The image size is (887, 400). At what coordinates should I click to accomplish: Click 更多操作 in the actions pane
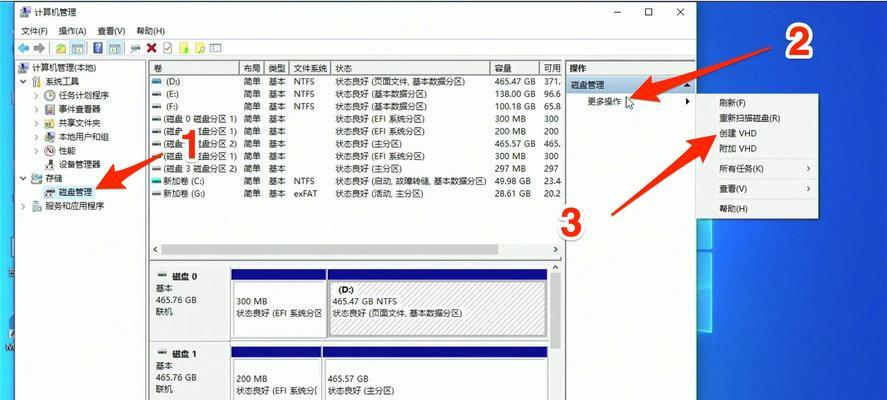604,102
